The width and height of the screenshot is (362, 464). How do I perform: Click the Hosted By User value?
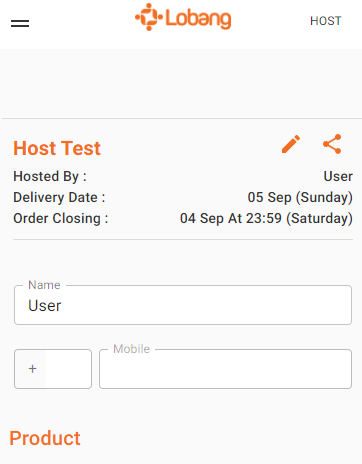tap(338, 176)
